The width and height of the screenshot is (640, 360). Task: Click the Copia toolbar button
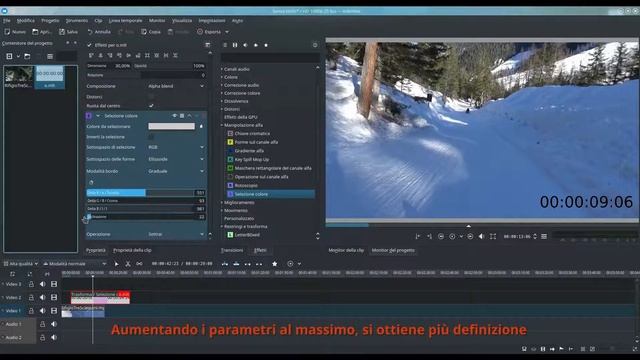(x=151, y=31)
